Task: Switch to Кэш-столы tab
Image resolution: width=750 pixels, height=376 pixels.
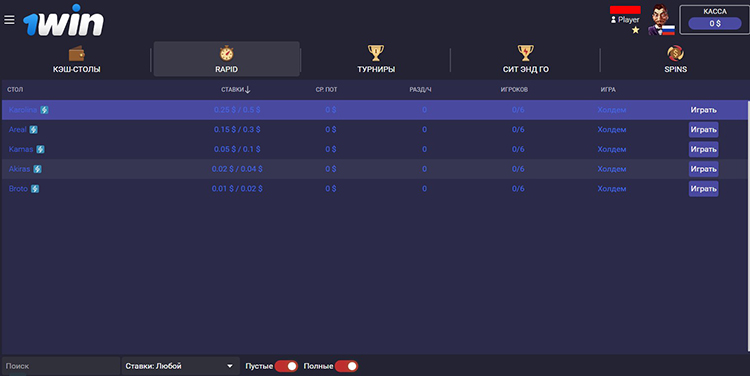Action: click(77, 59)
